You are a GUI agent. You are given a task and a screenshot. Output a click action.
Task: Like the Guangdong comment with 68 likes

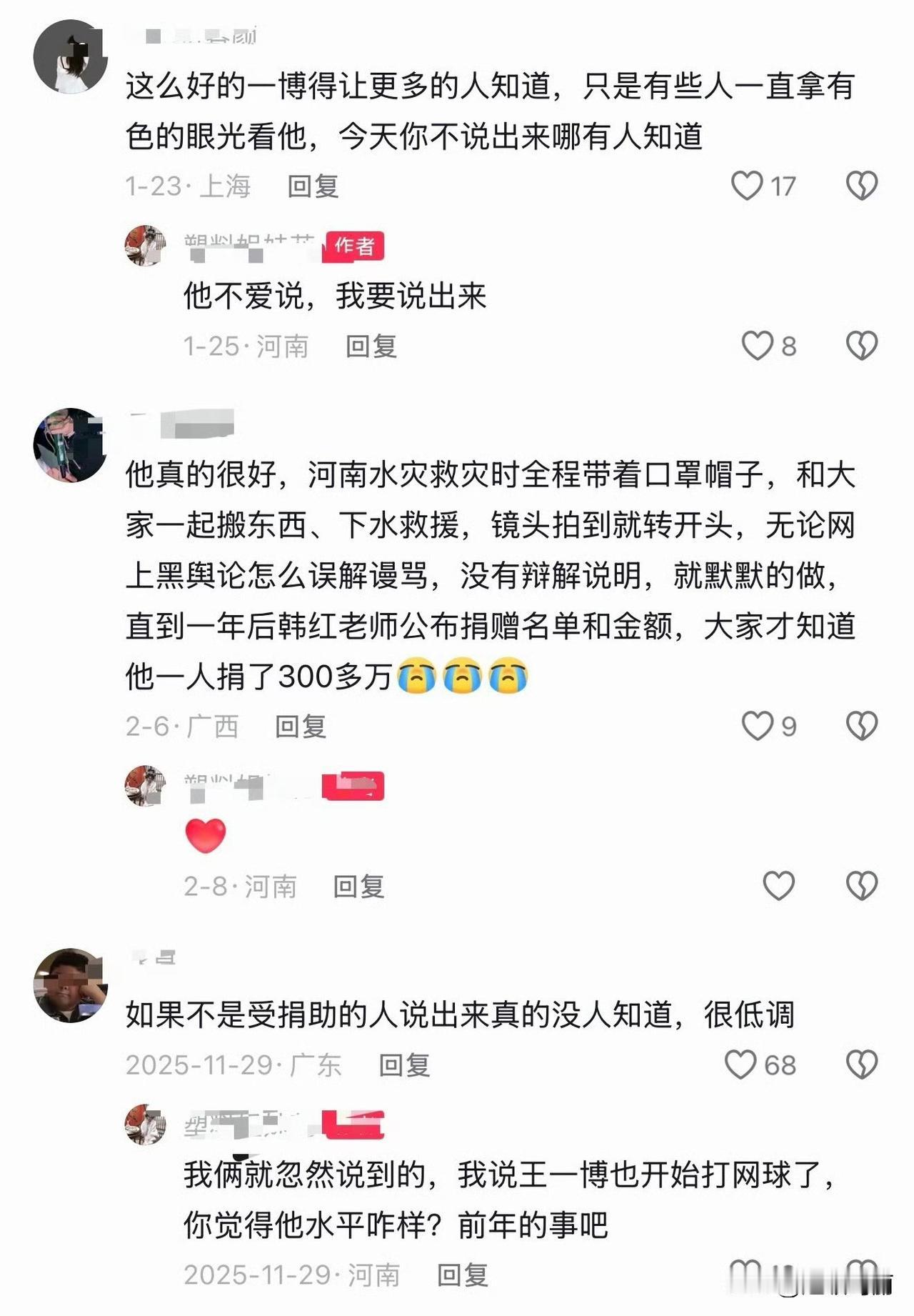pyautogui.click(x=740, y=1065)
